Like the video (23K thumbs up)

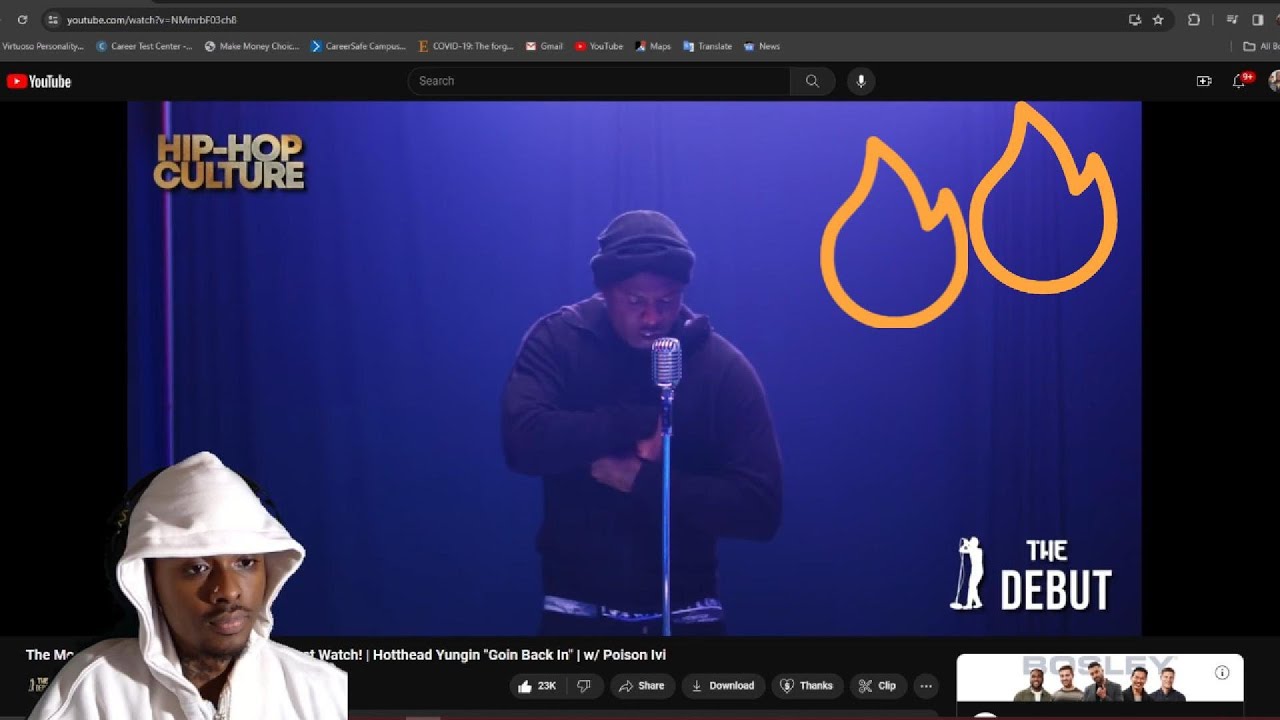(x=538, y=686)
